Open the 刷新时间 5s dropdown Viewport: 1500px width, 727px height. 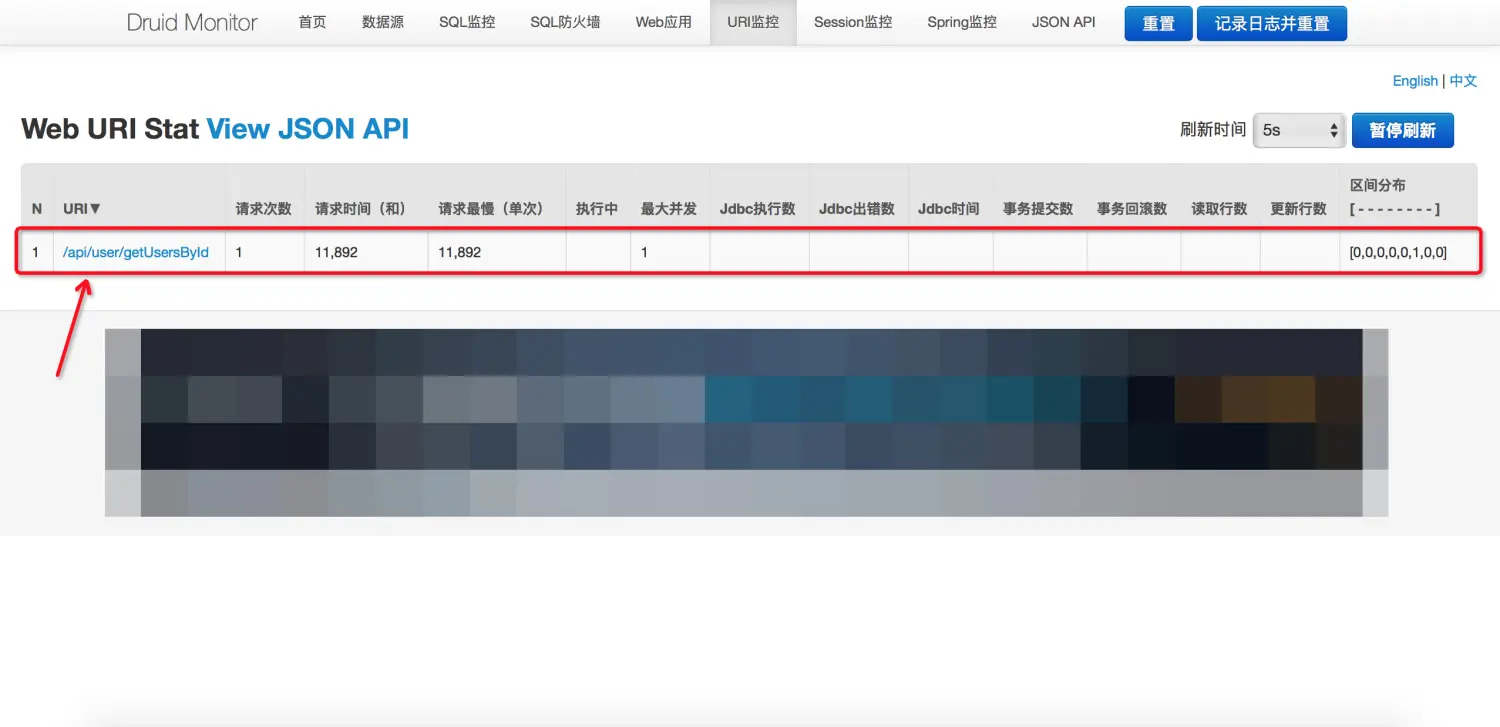(1299, 130)
